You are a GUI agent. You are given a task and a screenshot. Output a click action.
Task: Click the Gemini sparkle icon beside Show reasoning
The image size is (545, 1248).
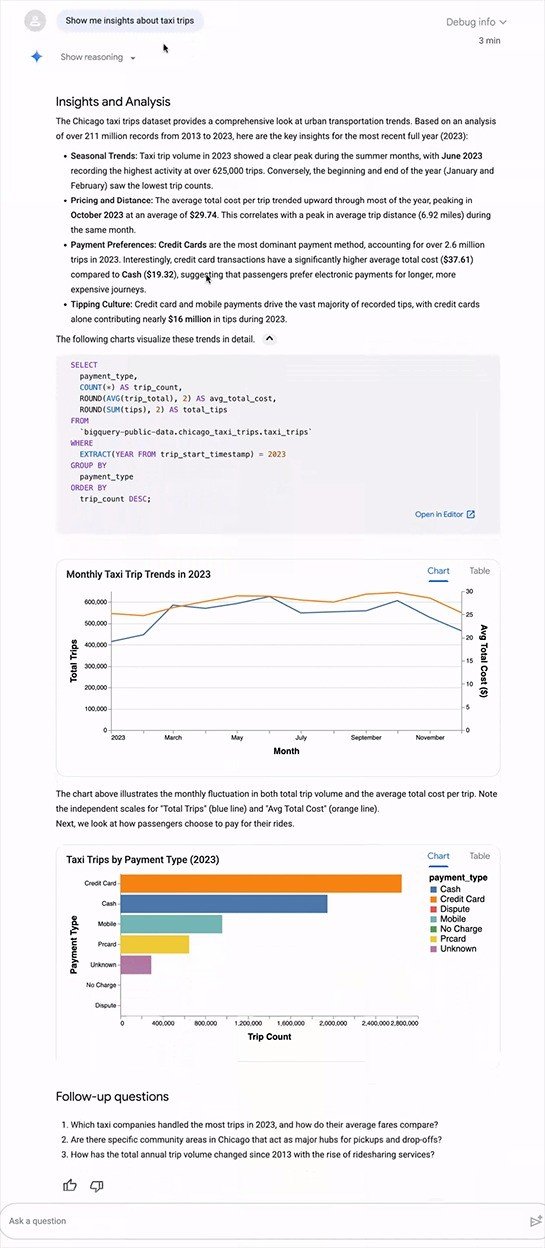36,57
